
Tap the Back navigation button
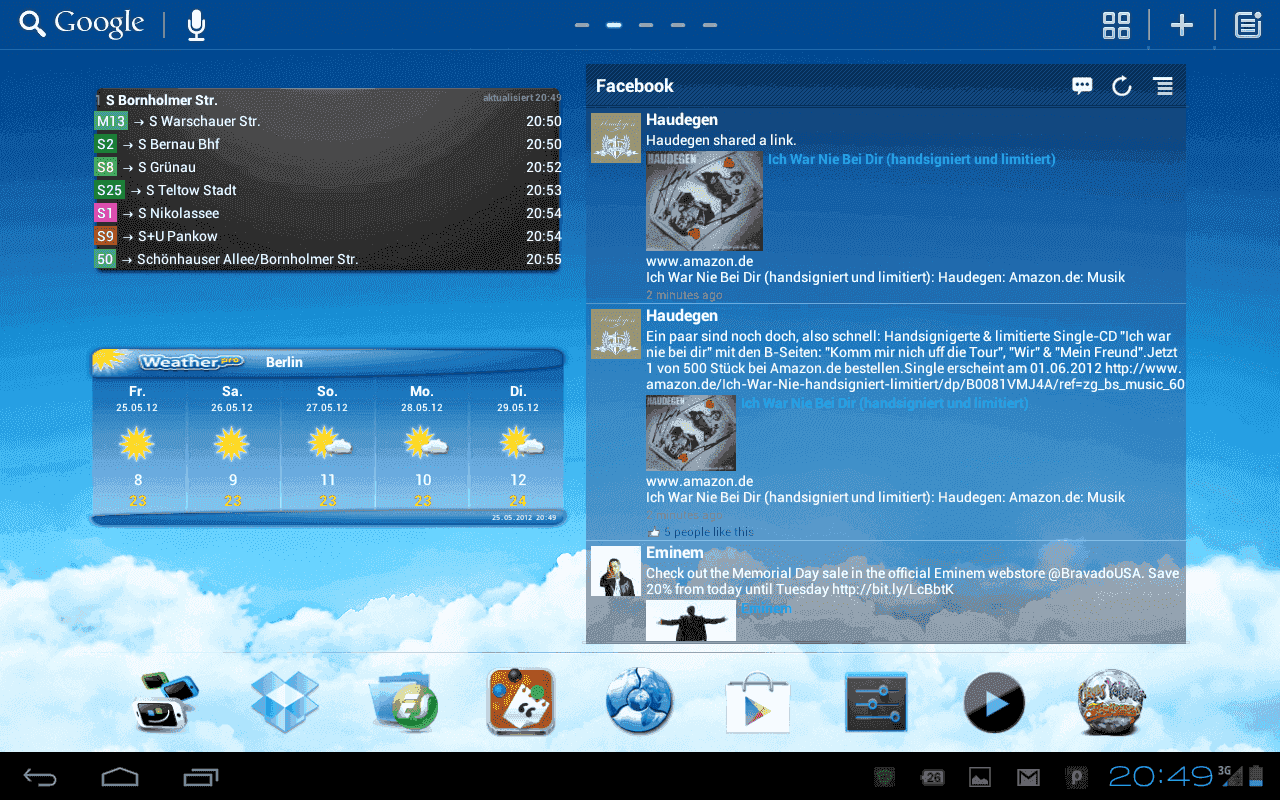41,776
